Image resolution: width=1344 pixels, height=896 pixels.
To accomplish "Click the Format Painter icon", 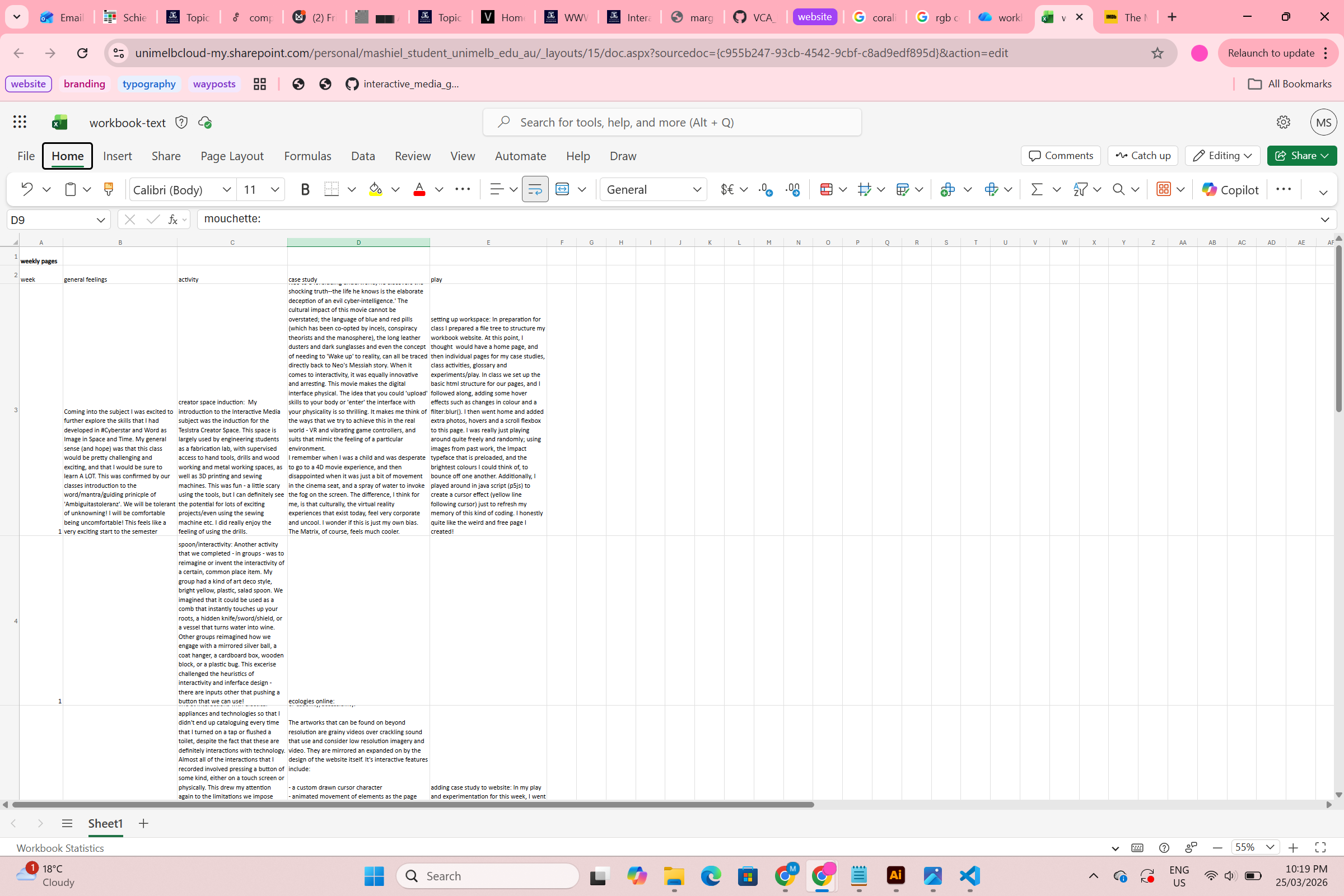I will click(108, 189).
